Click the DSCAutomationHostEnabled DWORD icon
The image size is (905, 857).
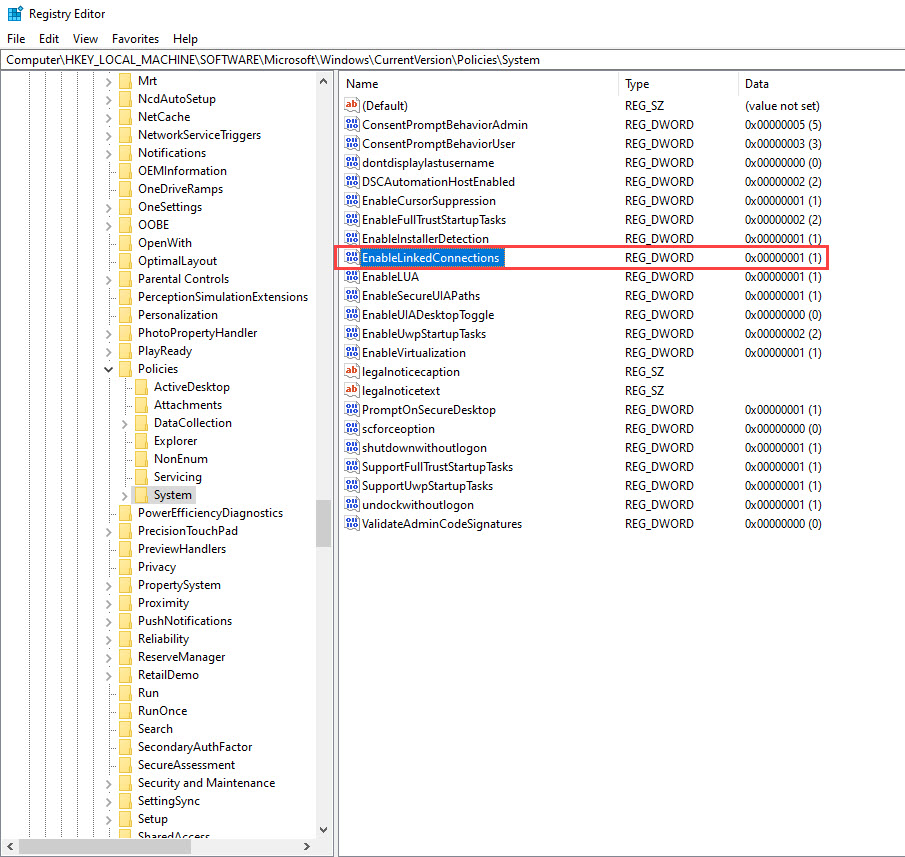click(351, 181)
